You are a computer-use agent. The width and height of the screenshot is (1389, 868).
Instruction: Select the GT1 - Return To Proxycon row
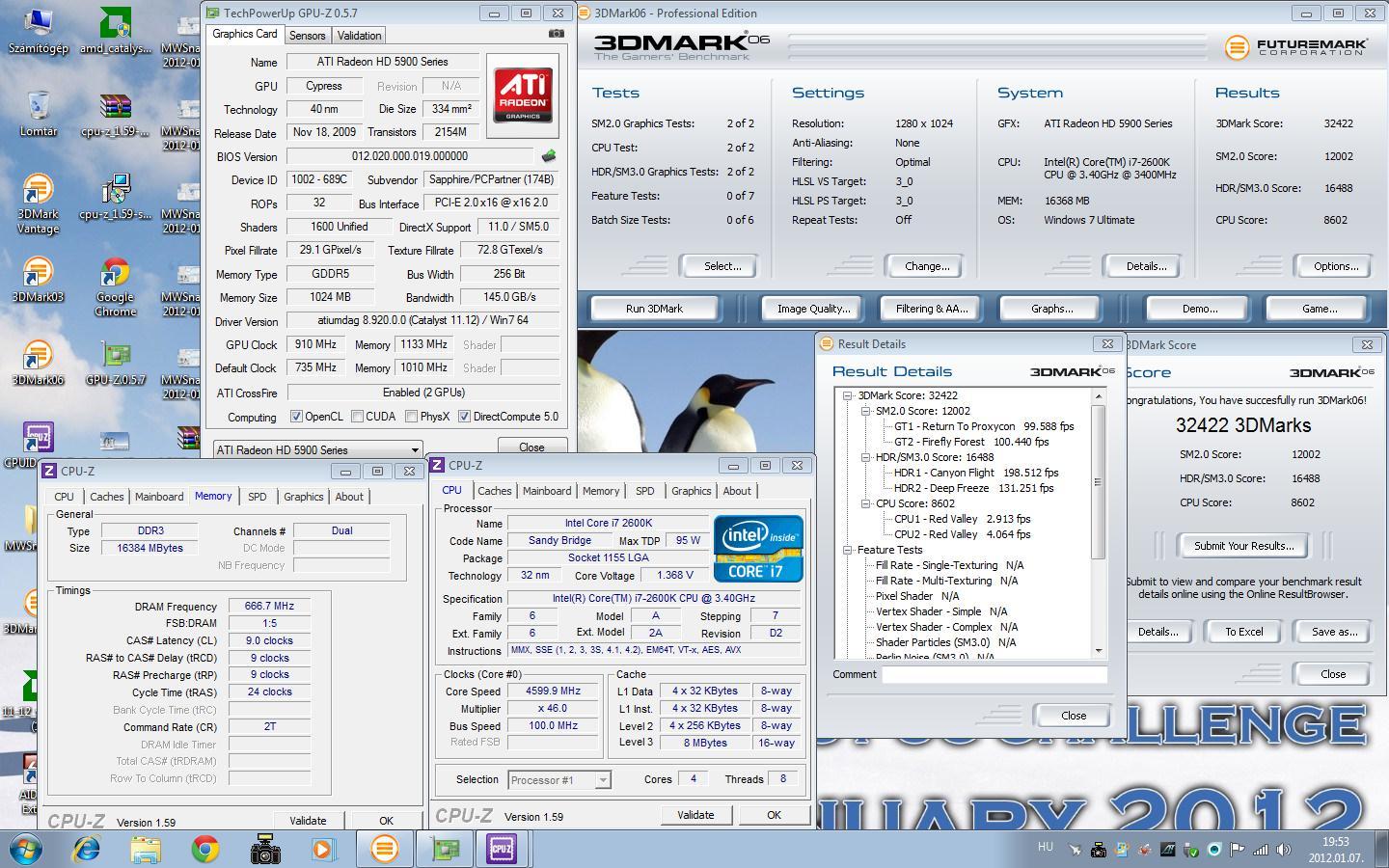click(984, 426)
